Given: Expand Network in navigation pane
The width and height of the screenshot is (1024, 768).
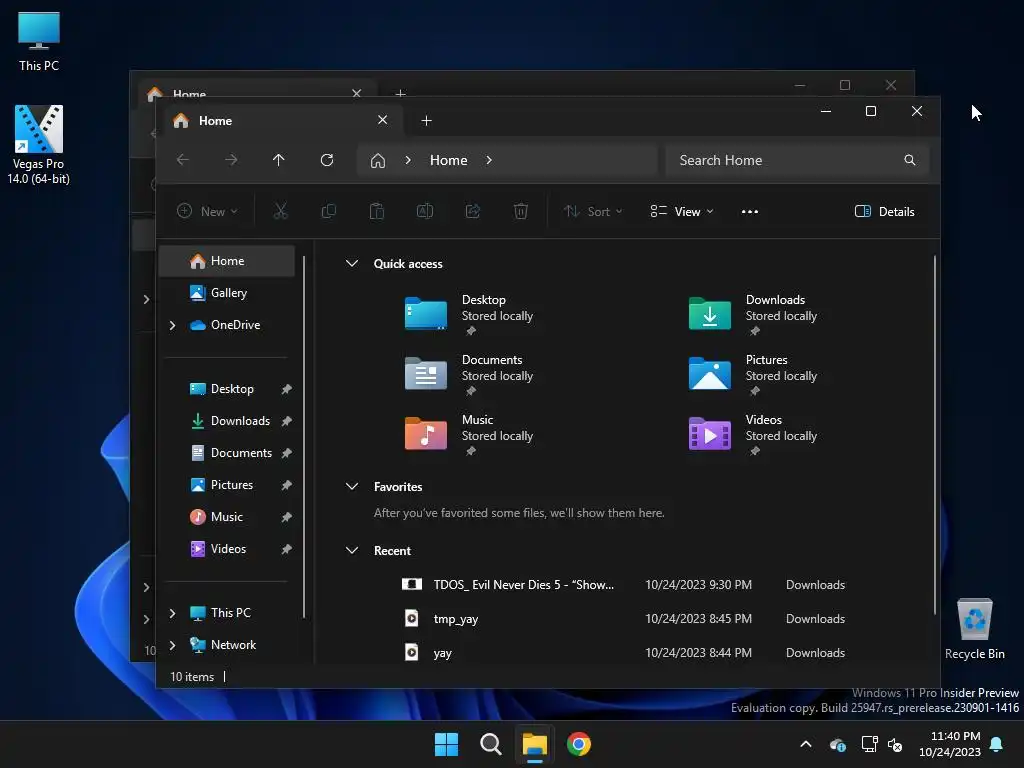Looking at the screenshot, I should pos(172,645).
